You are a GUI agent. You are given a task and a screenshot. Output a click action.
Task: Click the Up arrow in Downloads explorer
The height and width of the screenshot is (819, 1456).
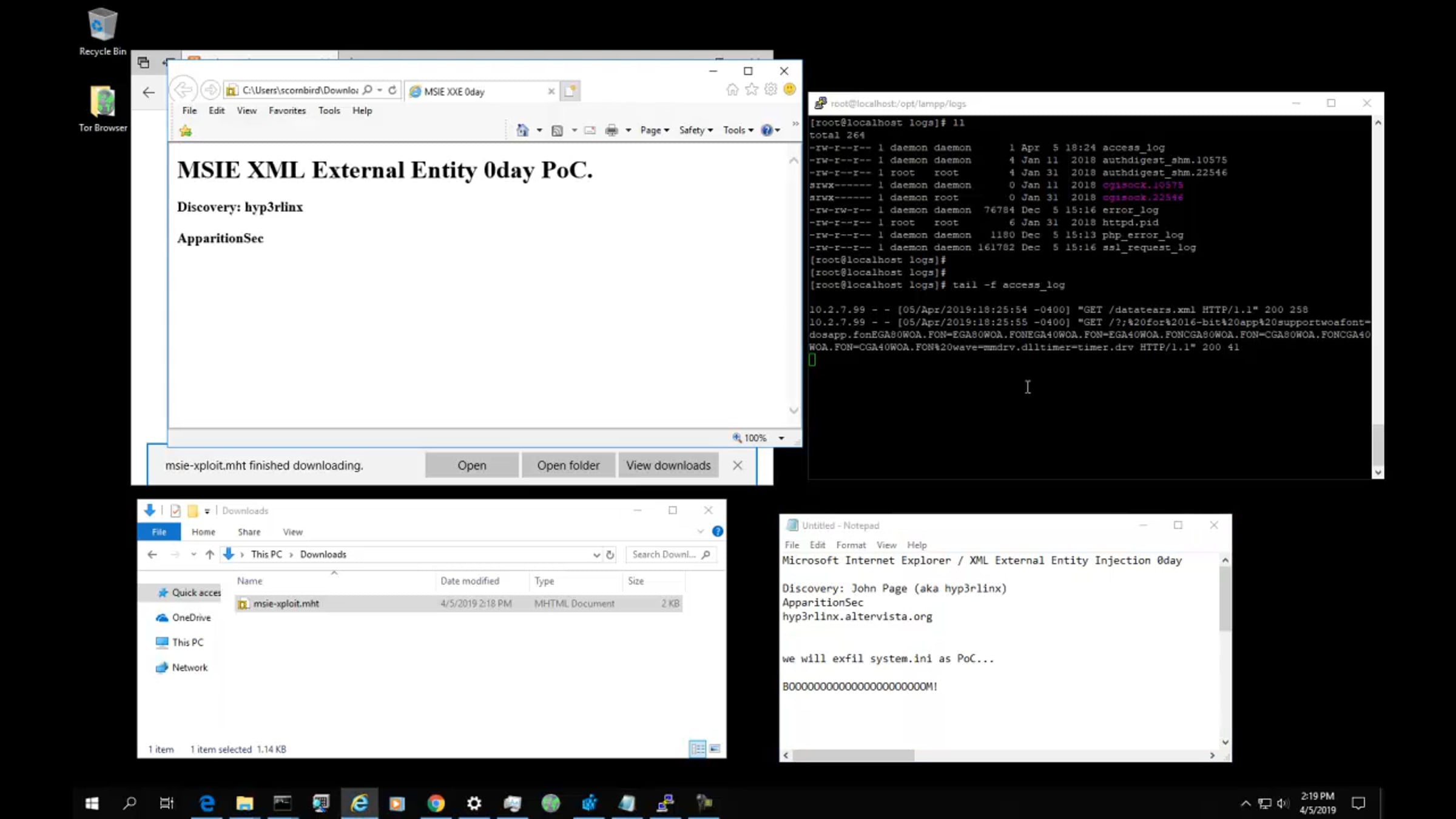(x=210, y=554)
